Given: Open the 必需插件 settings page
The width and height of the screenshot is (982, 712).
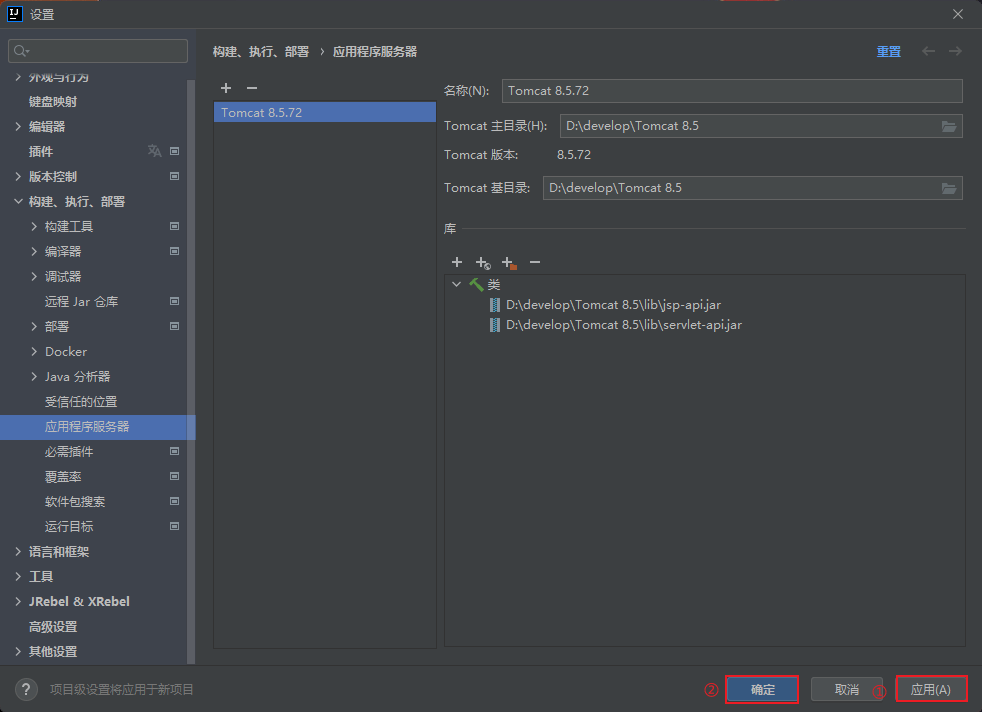Looking at the screenshot, I should (x=69, y=451).
